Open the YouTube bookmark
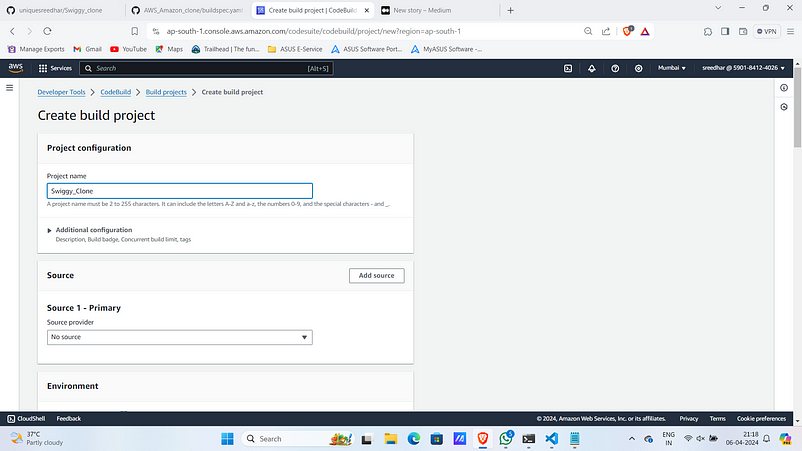The image size is (802, 451). click(x=128, y=49)
